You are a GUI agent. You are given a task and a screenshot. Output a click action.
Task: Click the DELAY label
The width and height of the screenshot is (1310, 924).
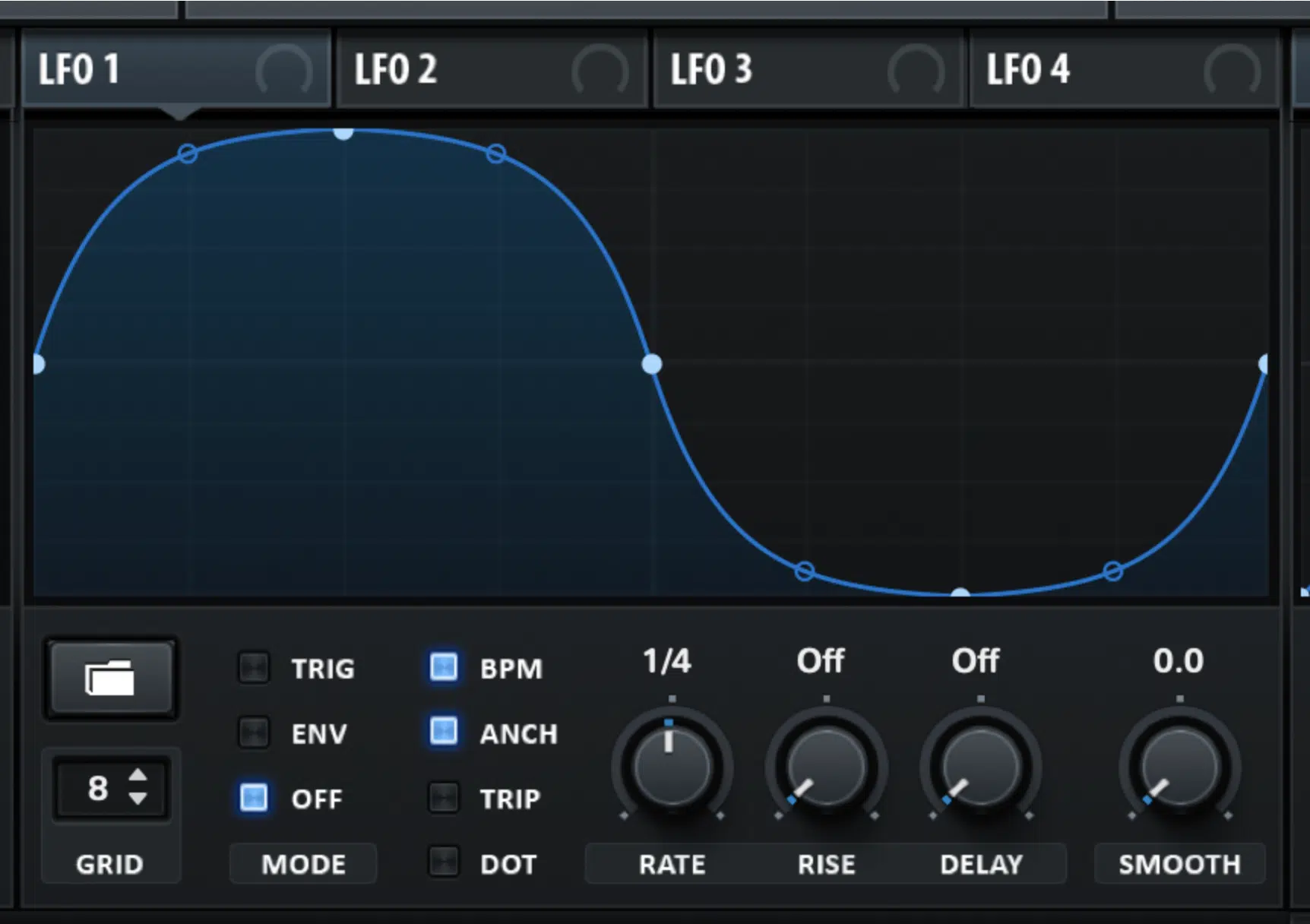[x=981, y=864]
